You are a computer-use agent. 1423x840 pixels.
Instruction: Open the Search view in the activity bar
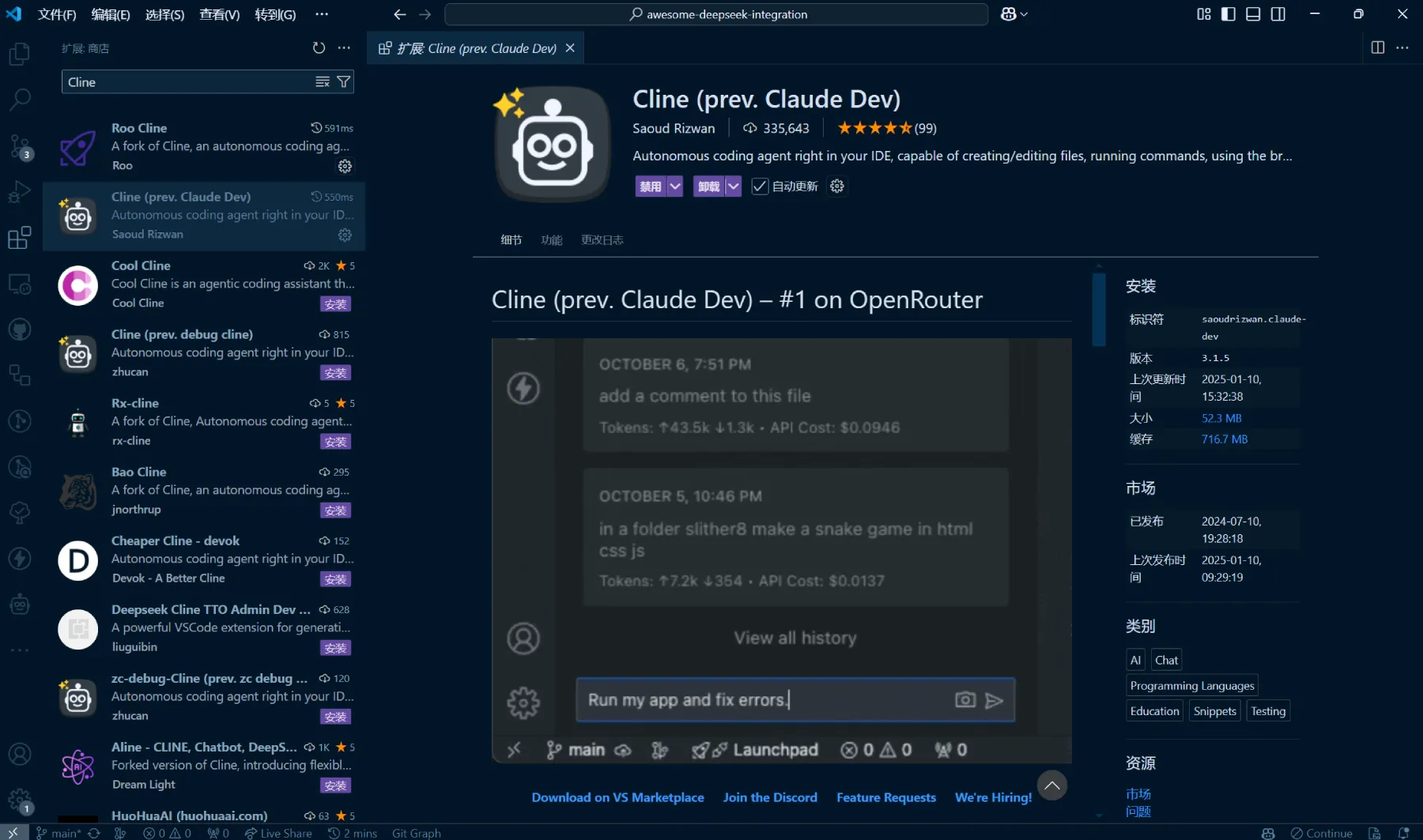[x=19, y=100]
